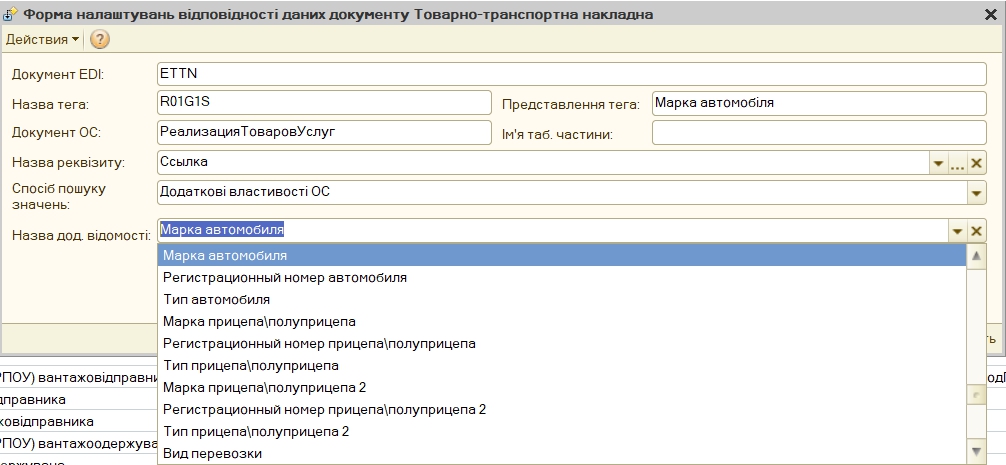Screen dimensions: 1006x465
Task: Select Тип прицепа\полуприцепа 2 item
Action: point(562,431)
